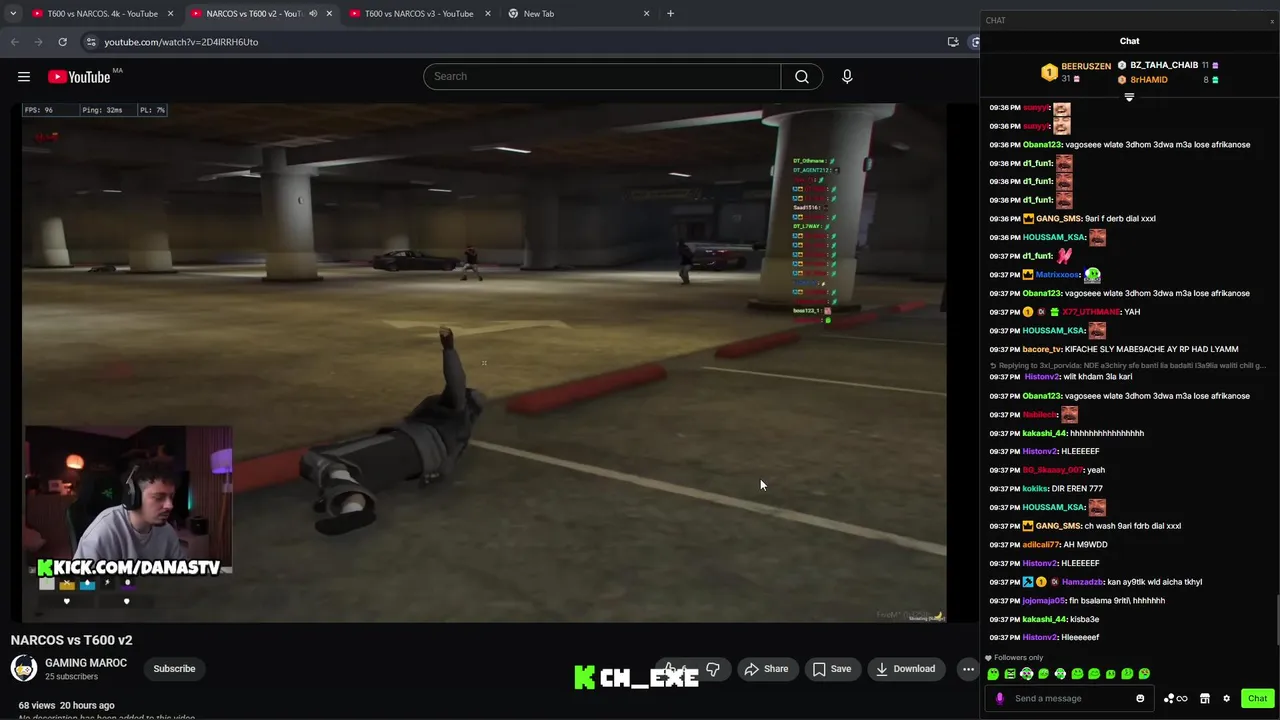Open the YouTube hamburger guide menu
Viewport: 1280px width, 720px height.
[24, 77]
